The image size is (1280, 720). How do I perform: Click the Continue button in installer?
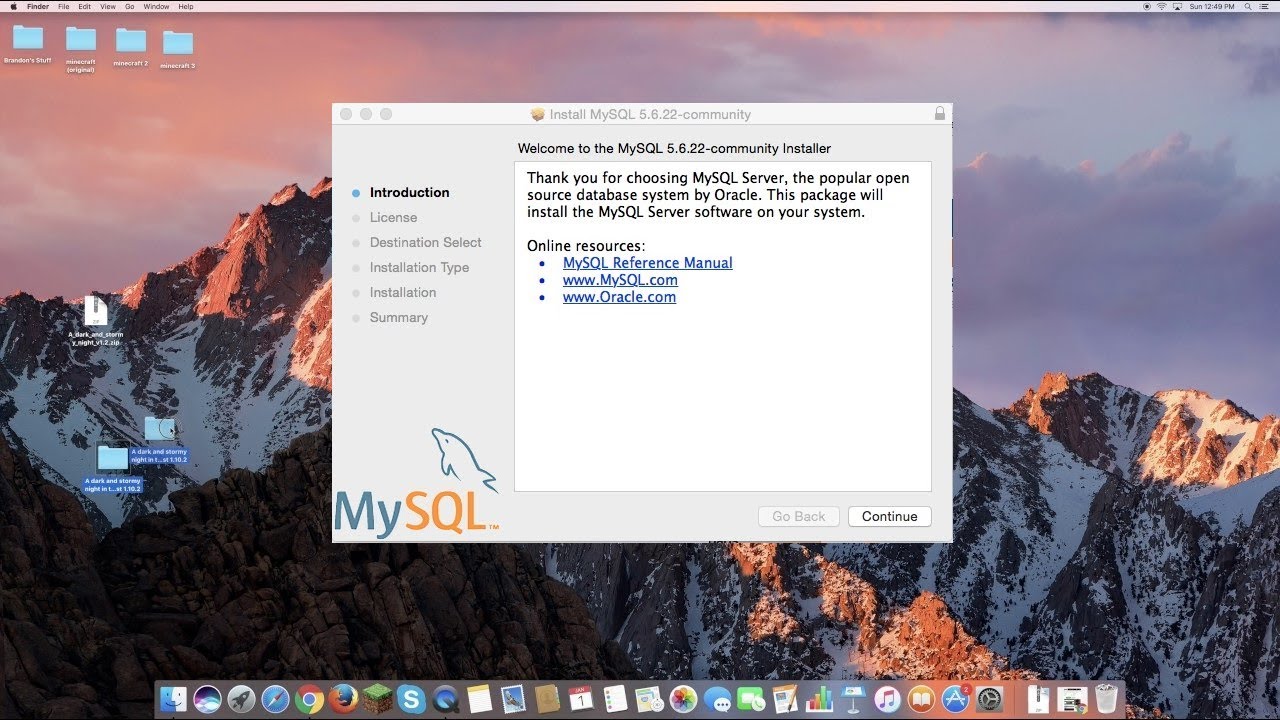pos(890,517)
